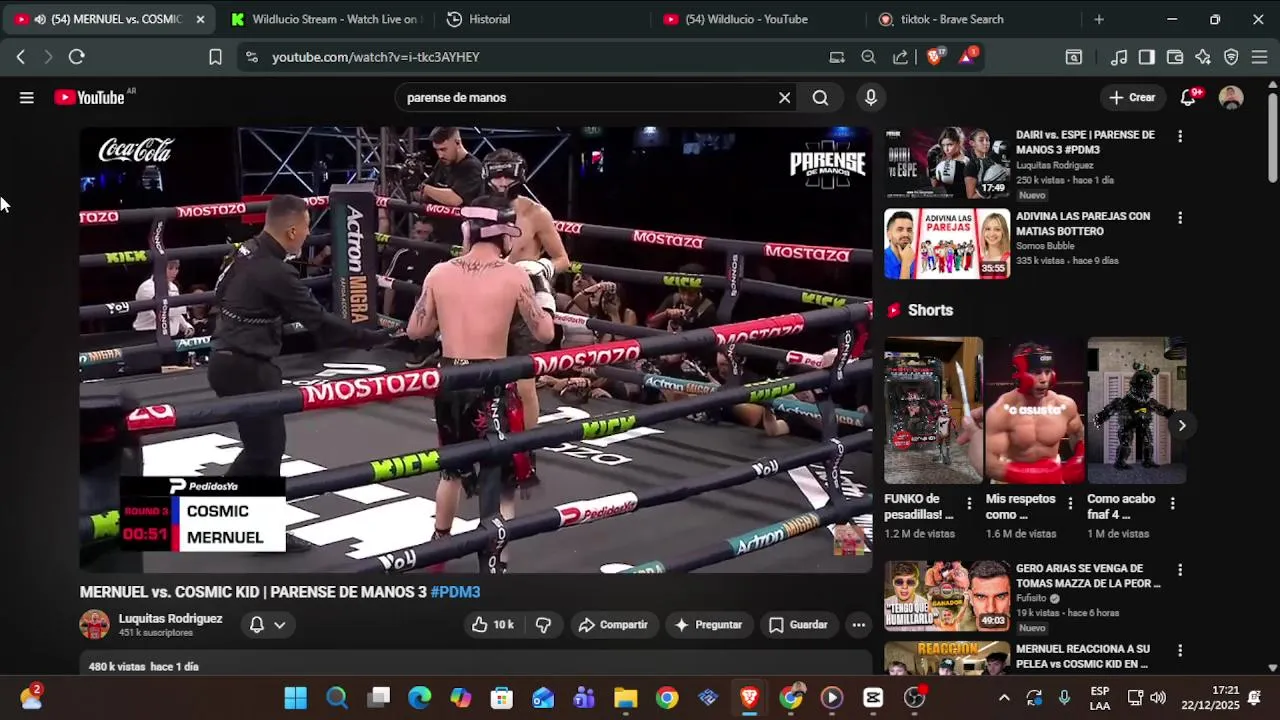Bookmark this page

coord(215,57)
